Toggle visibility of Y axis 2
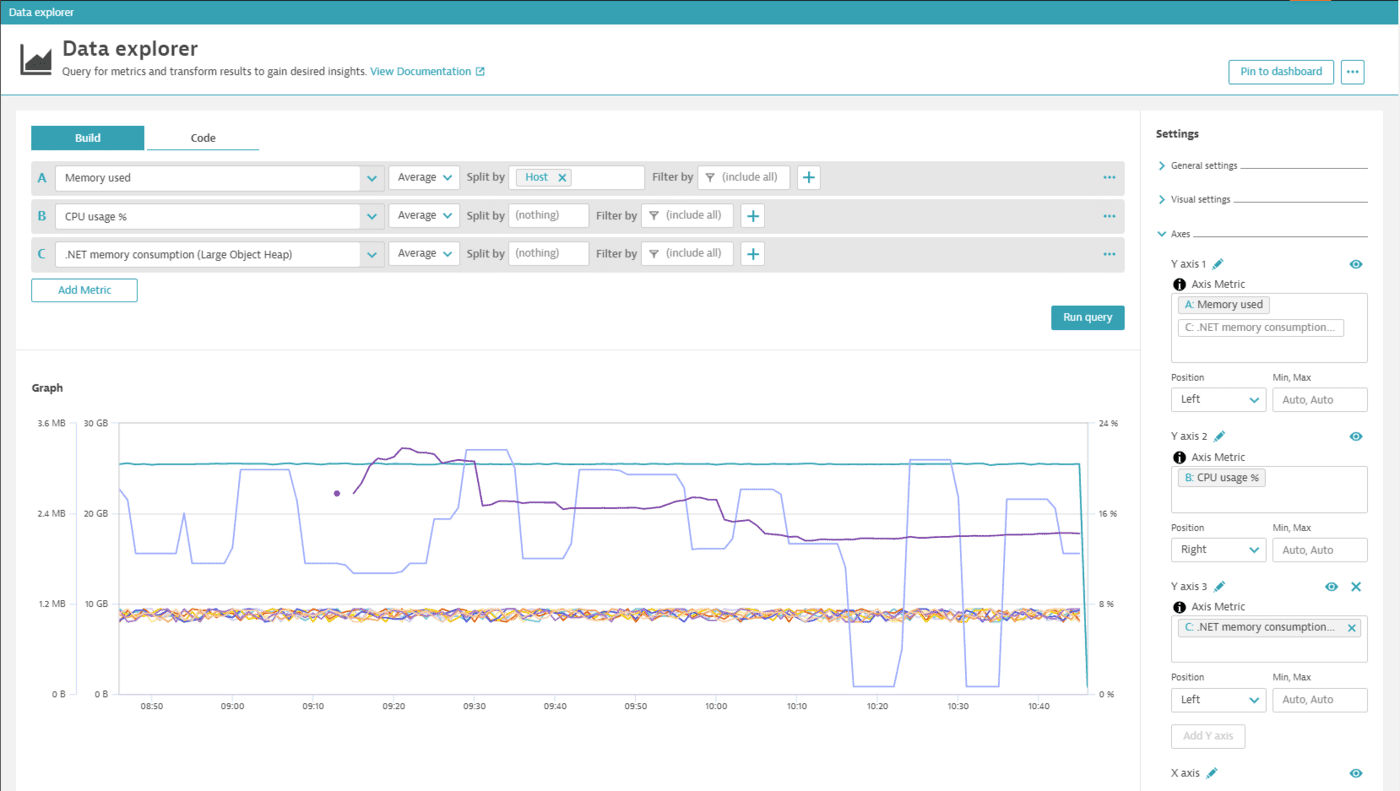This screenshot has height=791, width=1400. pyautogui.click(x=1356, y=436)
